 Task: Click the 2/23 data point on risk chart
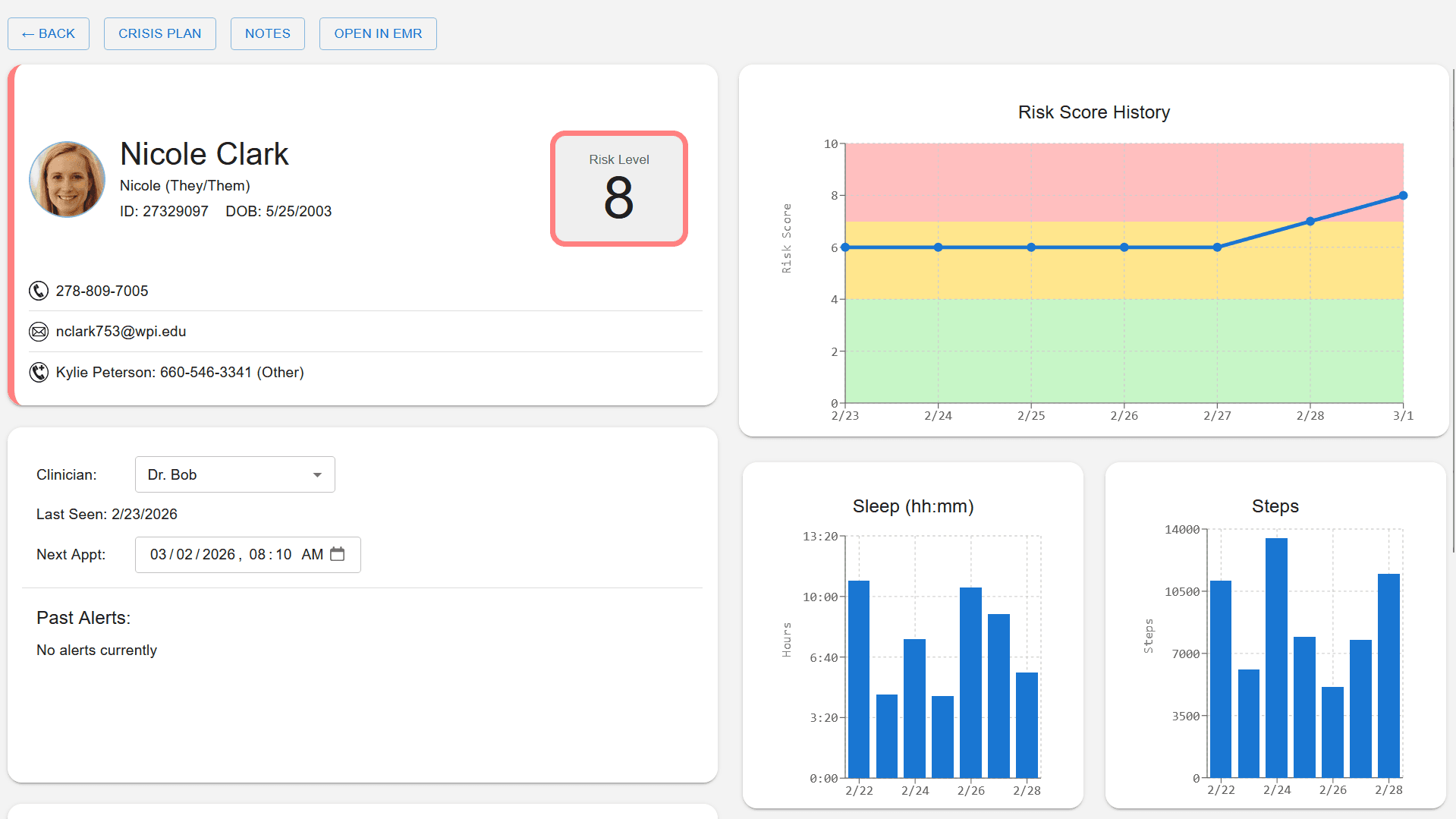click(845, 247)
